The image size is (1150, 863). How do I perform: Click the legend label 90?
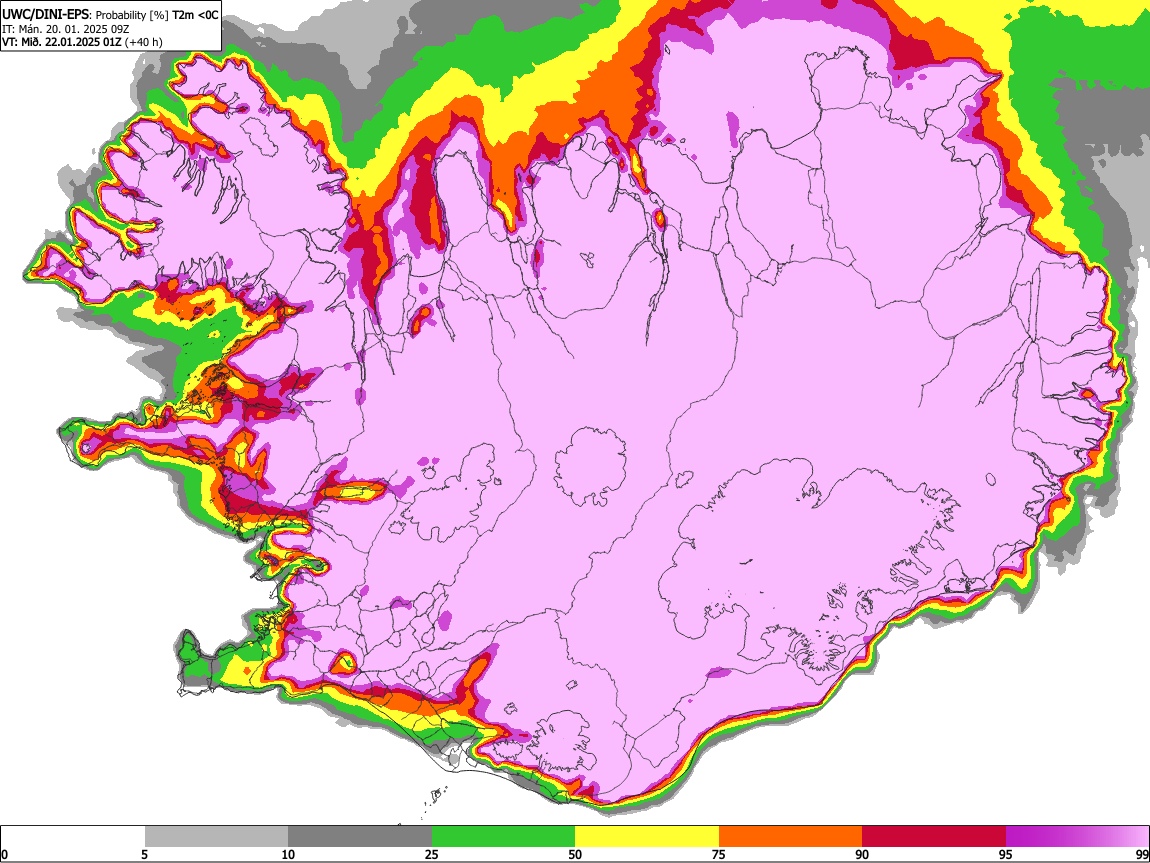(x=862, y=855)
